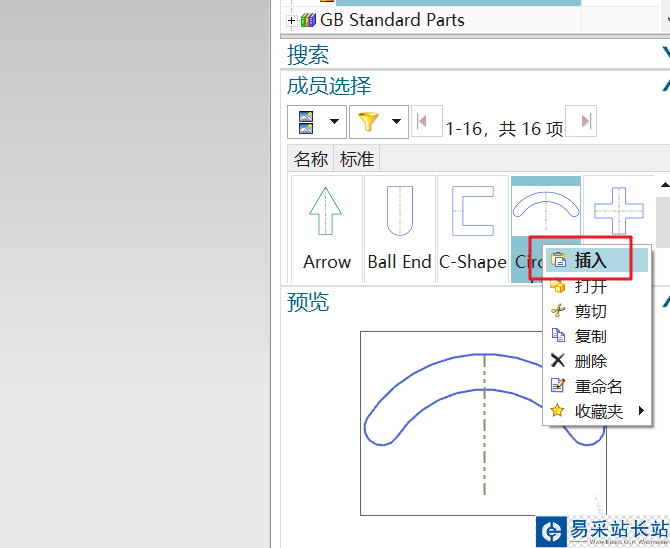The height and width of the screenshot is (548, 670).
Task: Expand the 搜索 section chevron
Action: (665, 54)
